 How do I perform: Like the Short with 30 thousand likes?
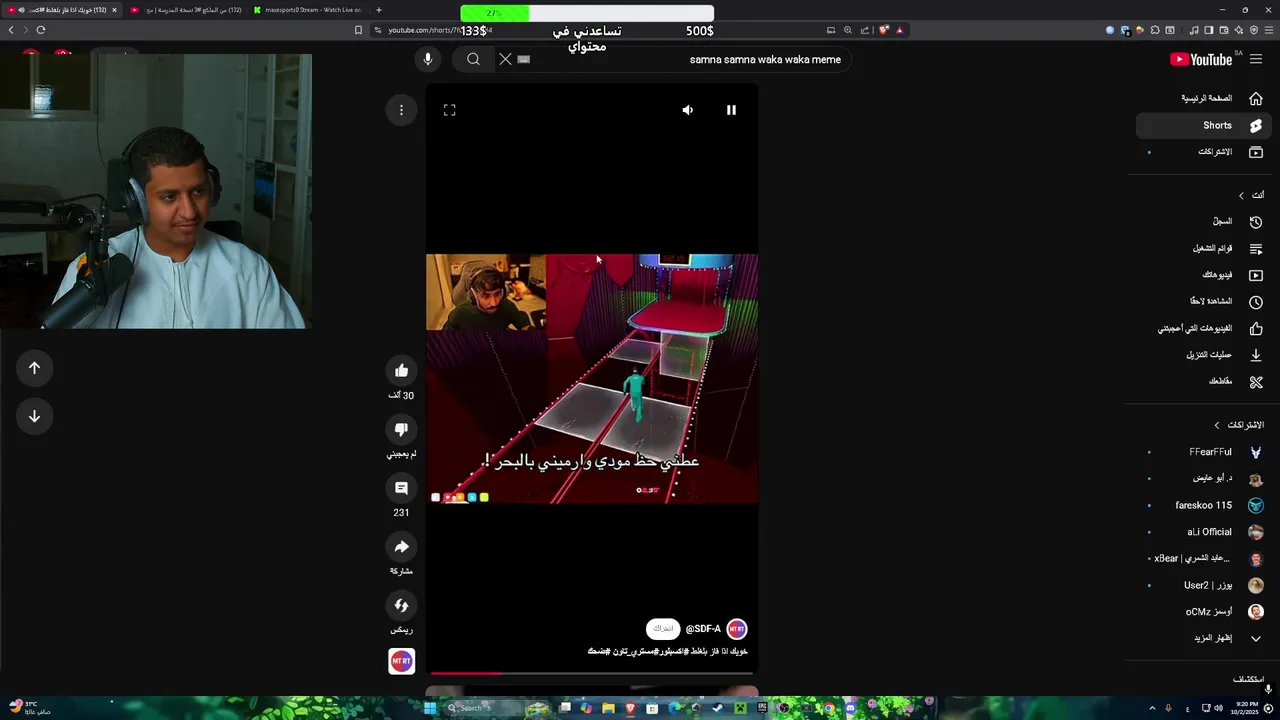(x=401, y=371)
